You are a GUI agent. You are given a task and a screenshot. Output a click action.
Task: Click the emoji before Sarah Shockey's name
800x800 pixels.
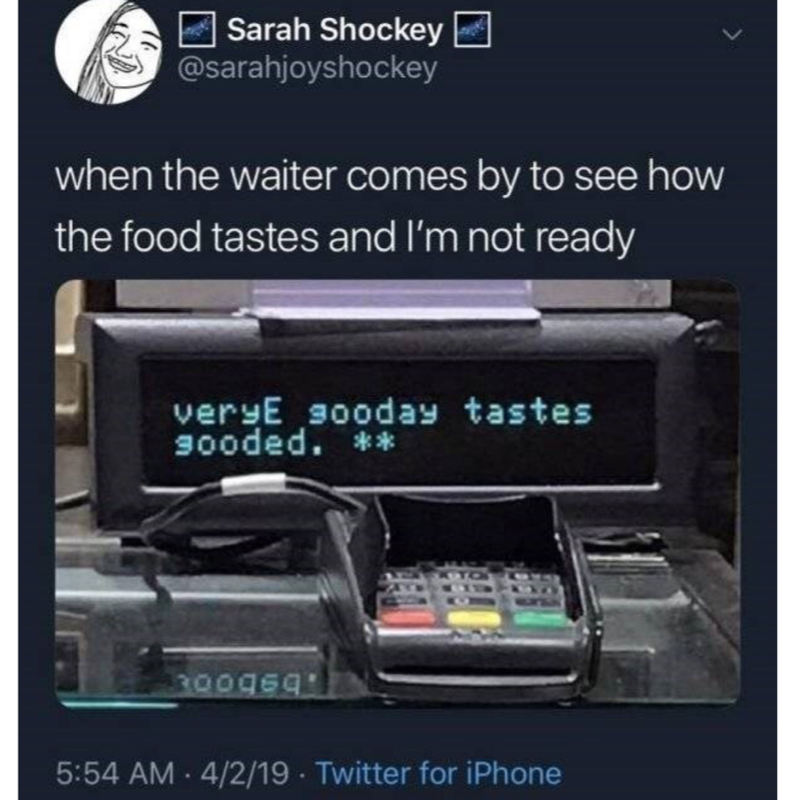pyautogui.click(x=196, y=31)
